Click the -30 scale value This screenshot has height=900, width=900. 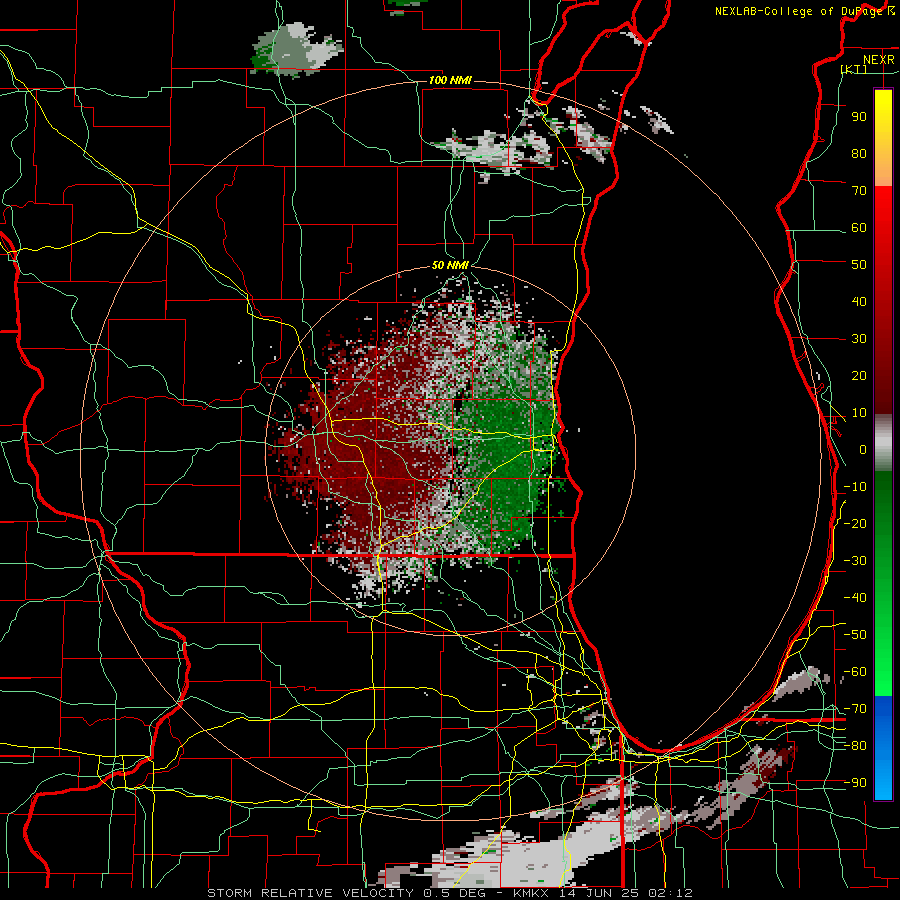pos(855,561)
